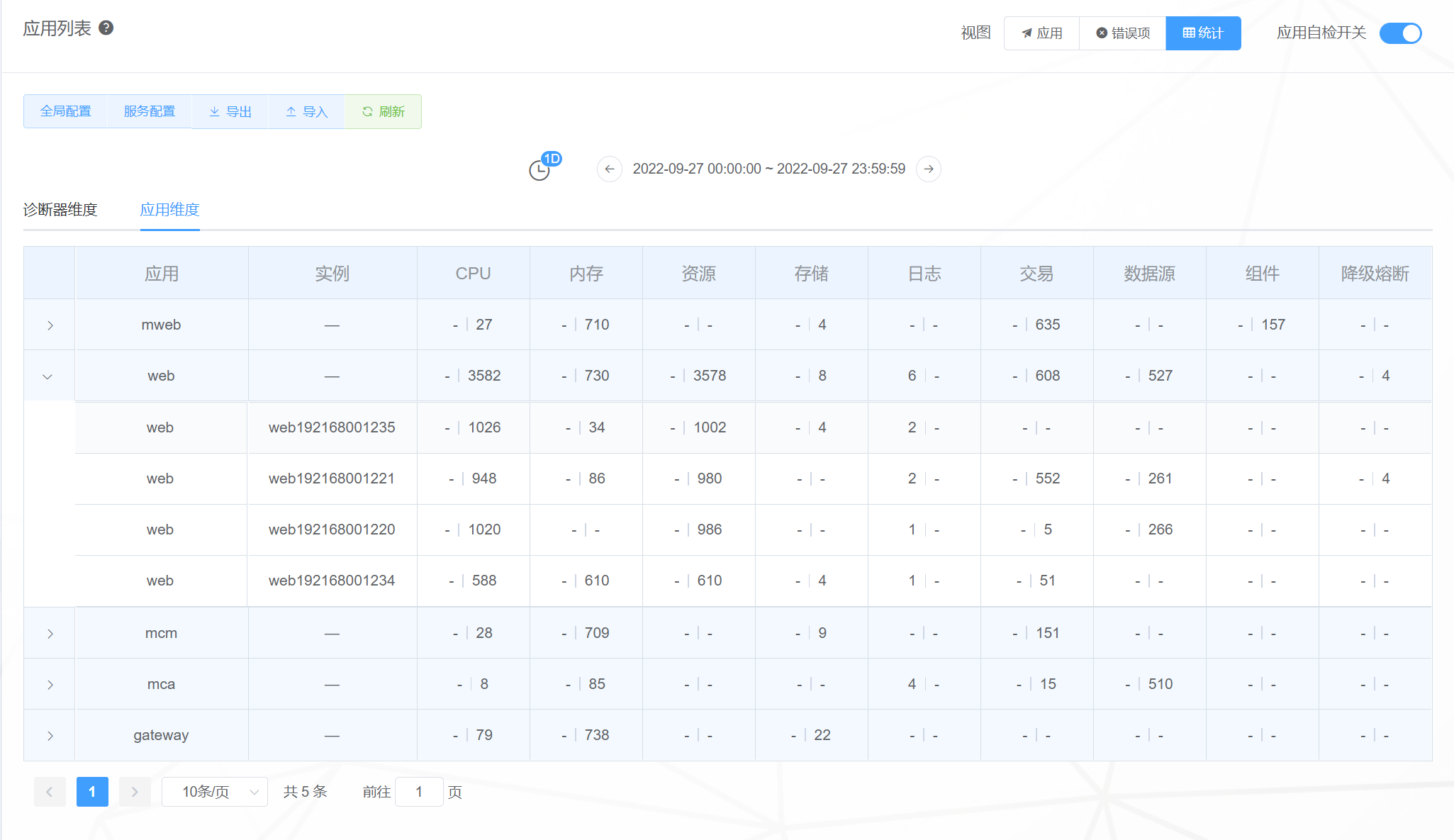This screenshot has width=1454, height=840.
Task: Click the 共 5 条 total count
Action: coord(306,792)
